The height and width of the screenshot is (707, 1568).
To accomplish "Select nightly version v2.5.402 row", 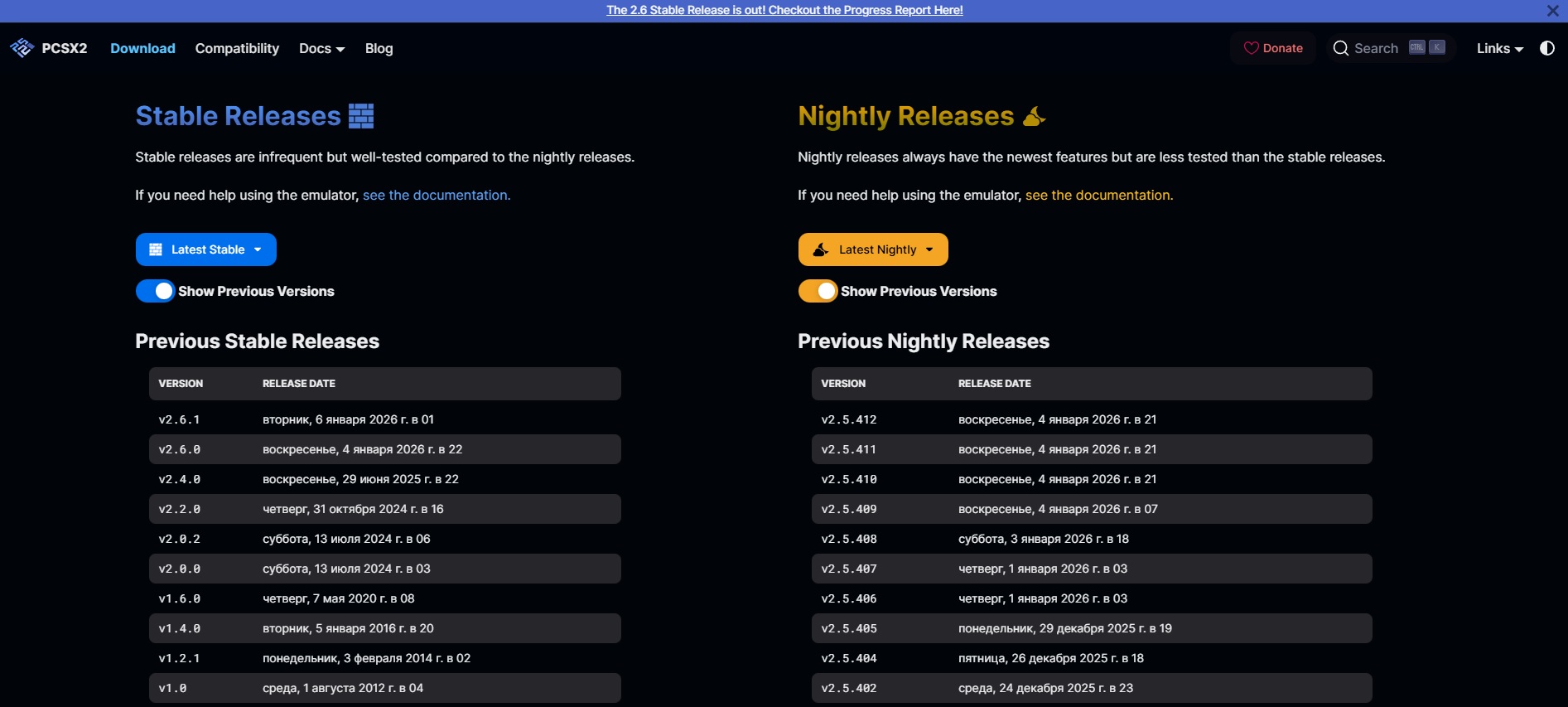I will (1092, 688).
